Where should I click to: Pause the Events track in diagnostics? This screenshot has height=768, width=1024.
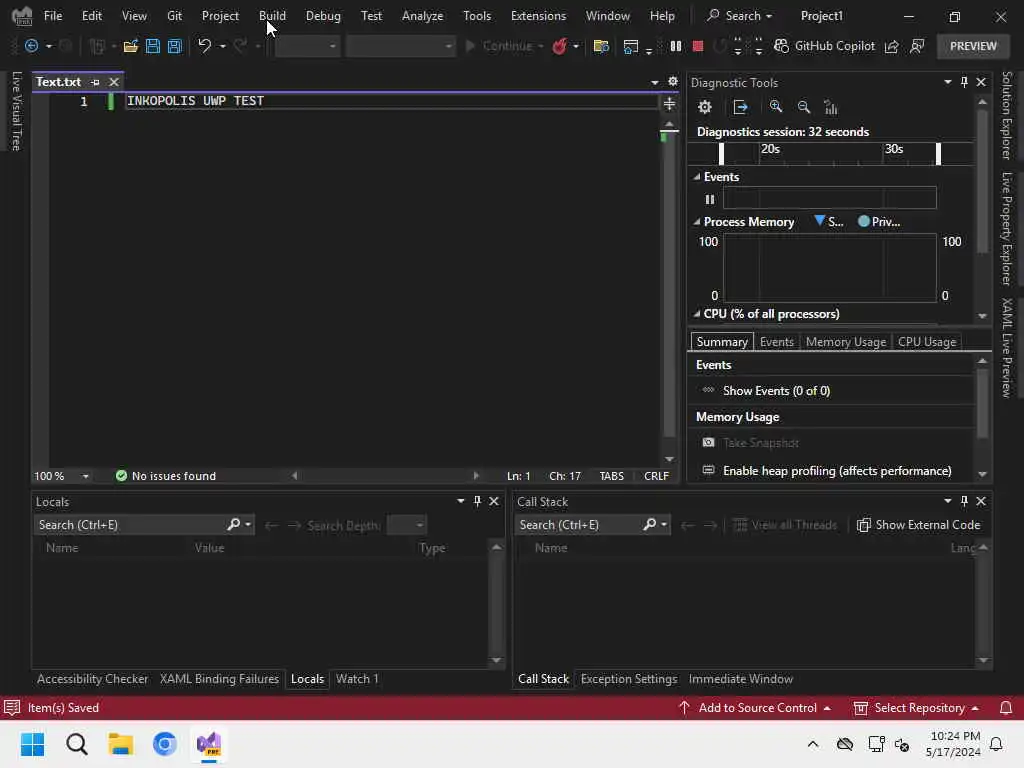[x=710, y=199]
